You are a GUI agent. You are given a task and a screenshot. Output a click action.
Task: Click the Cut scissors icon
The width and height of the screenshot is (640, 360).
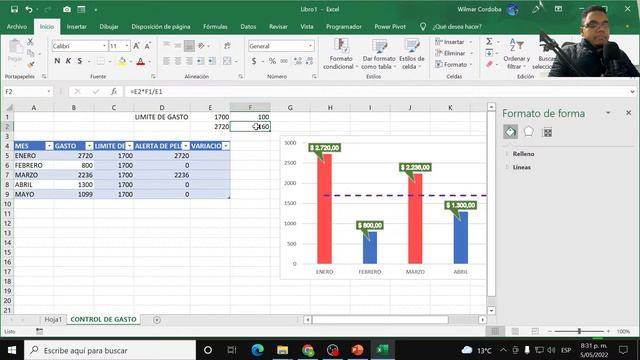pos(30,42)
